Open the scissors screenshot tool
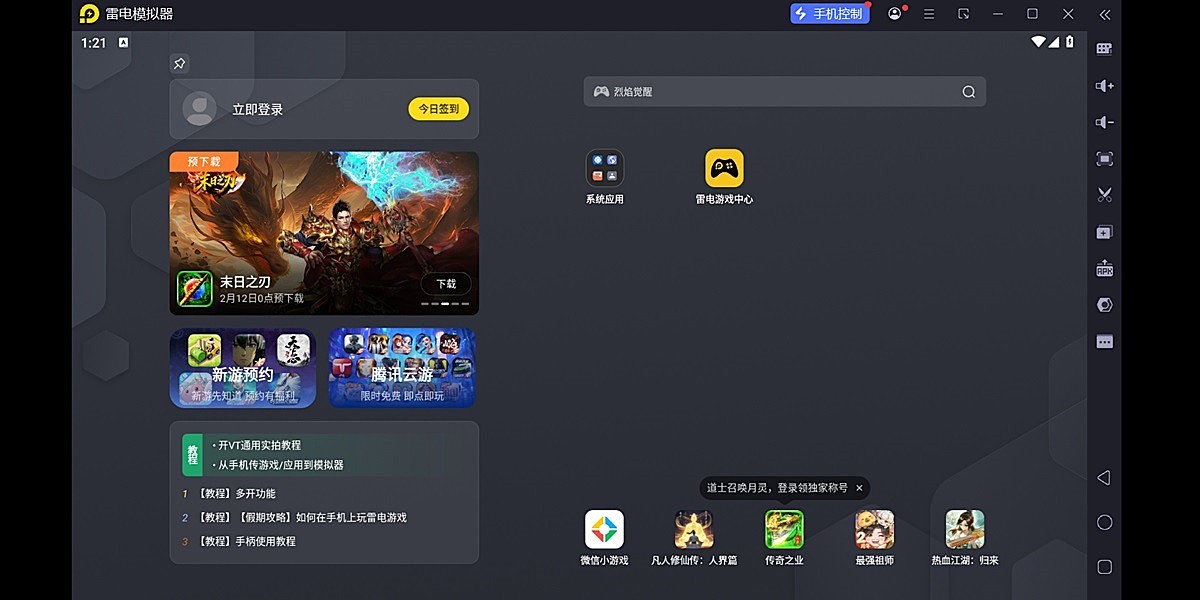The height and width of the screenshot is (600, 1200). point(1104,195)
